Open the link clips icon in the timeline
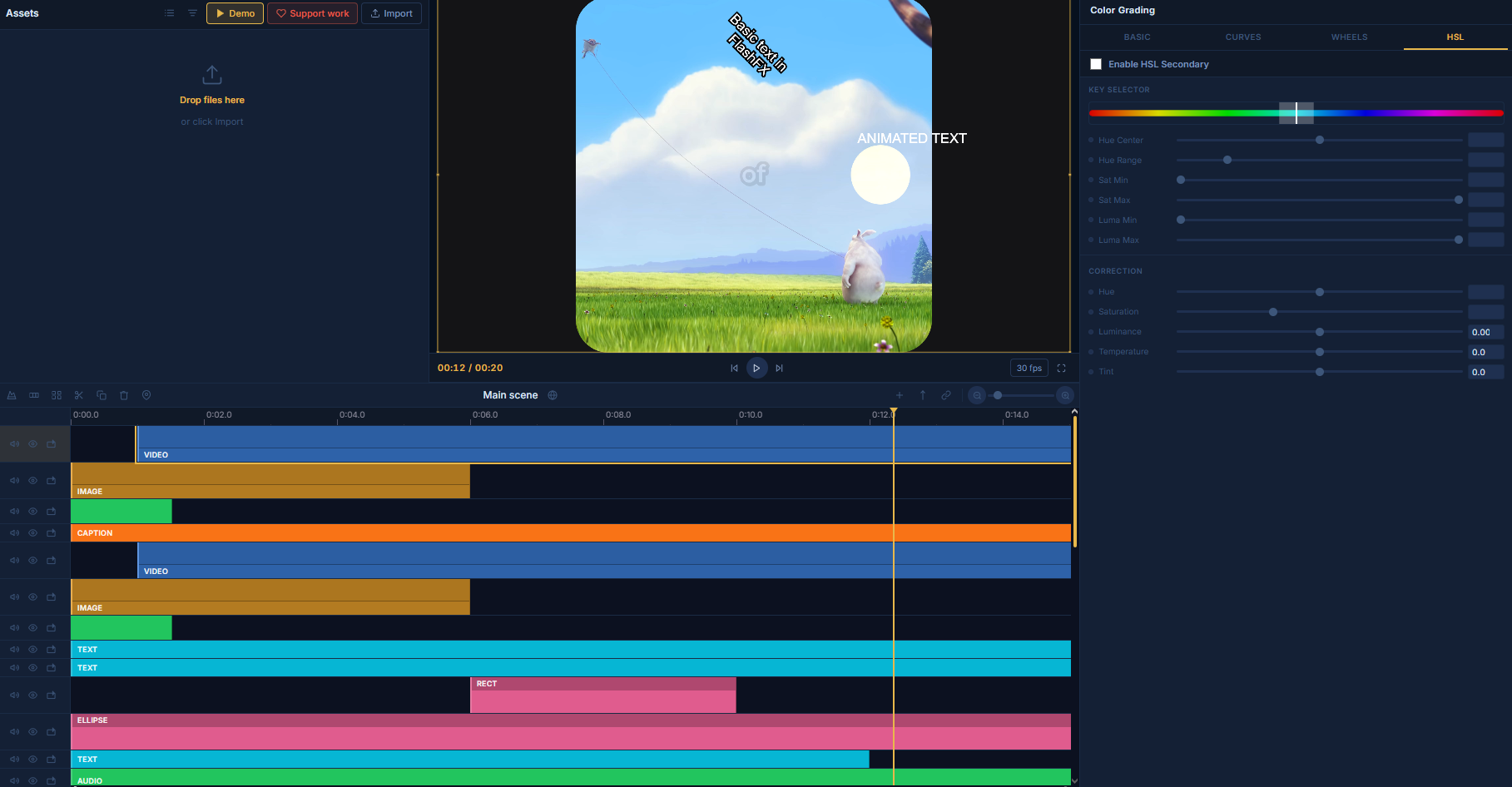Viewport: 1512px width, 787px height. (946, 395)
